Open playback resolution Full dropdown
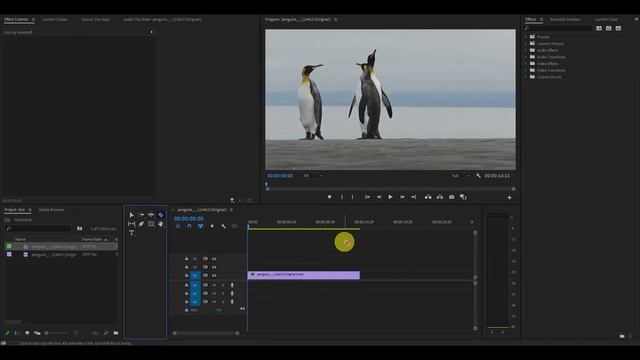Viewport: 640px width, 360px height. tap(461, 176)
